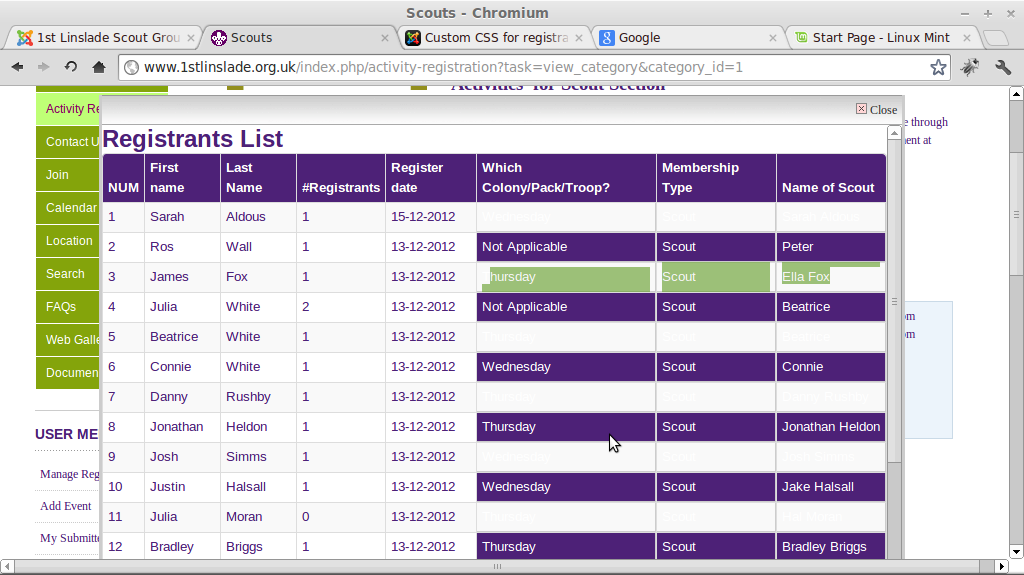Click the last name Rushby in row 7
This screenshot has width=1024, height=575.
[248, 397]
